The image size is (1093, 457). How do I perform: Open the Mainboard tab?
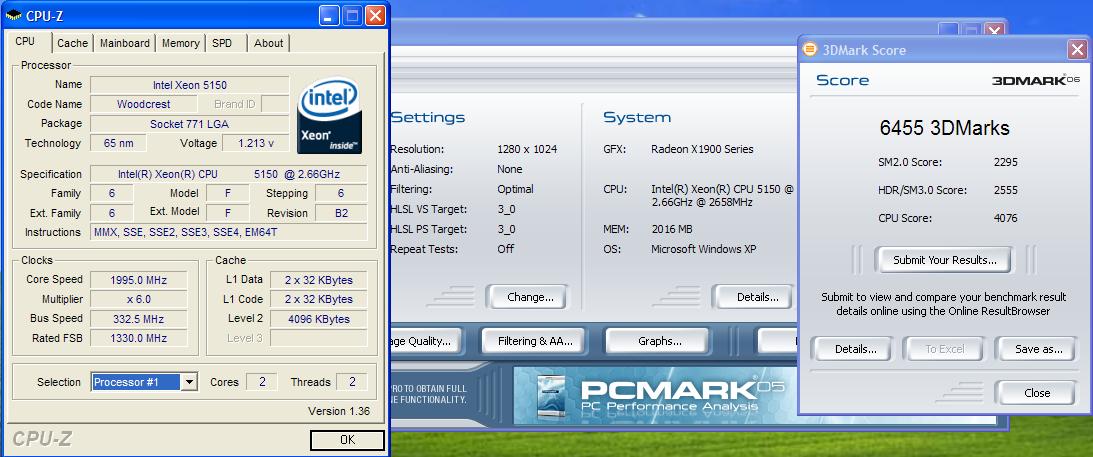[125, 43]
